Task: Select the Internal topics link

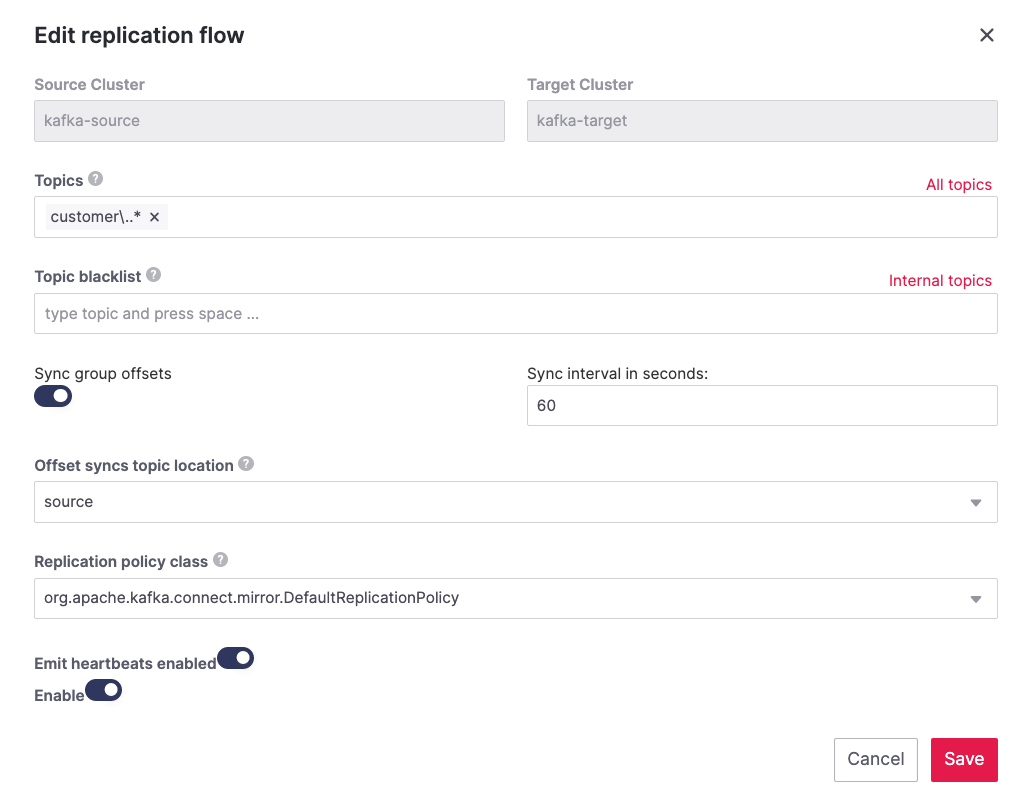Action: click(x=940, y=280)
